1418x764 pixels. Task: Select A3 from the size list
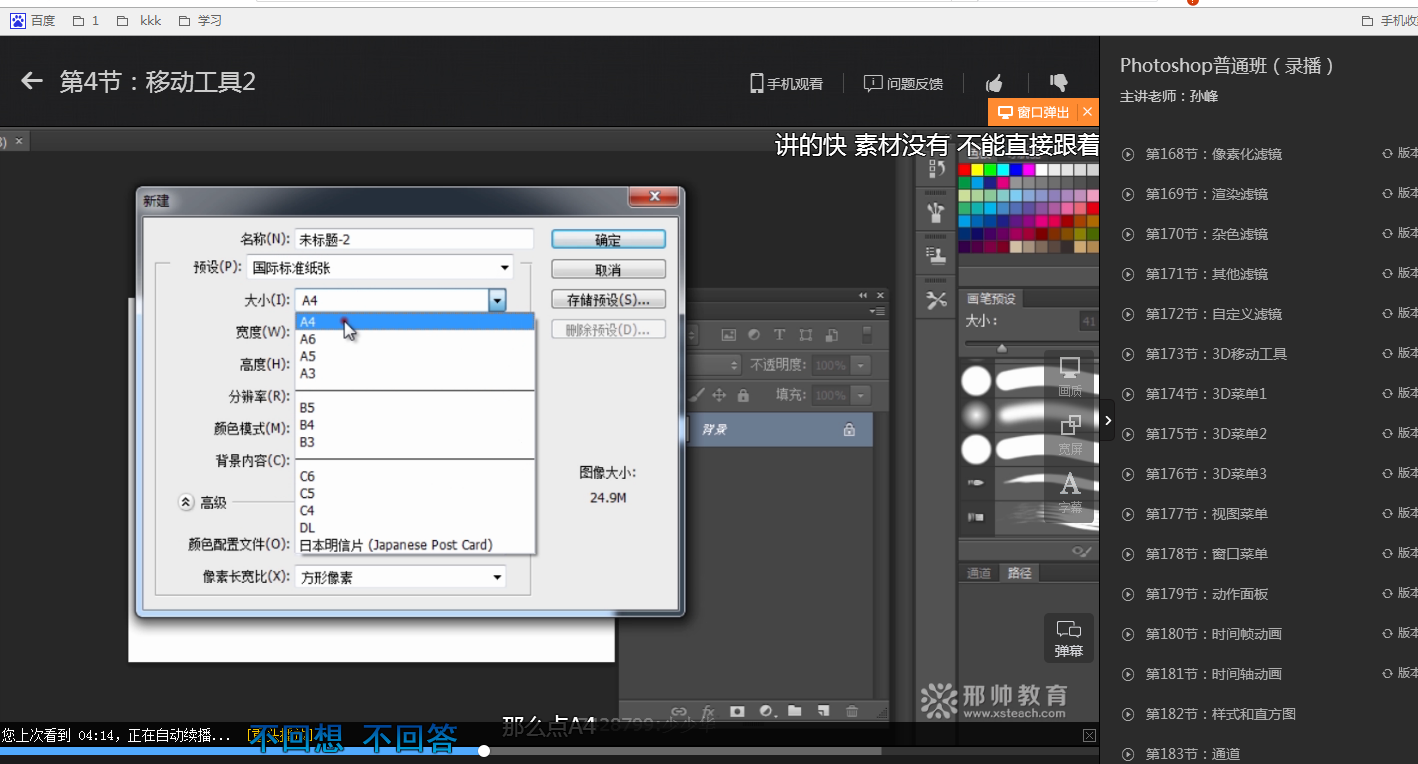[308, 373]
